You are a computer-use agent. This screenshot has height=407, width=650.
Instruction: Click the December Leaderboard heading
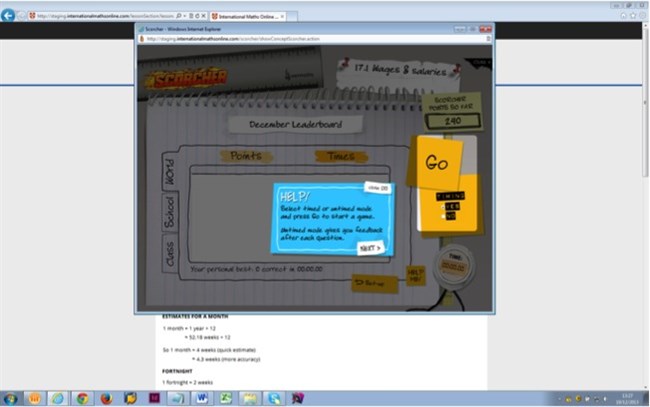point(296,124)
